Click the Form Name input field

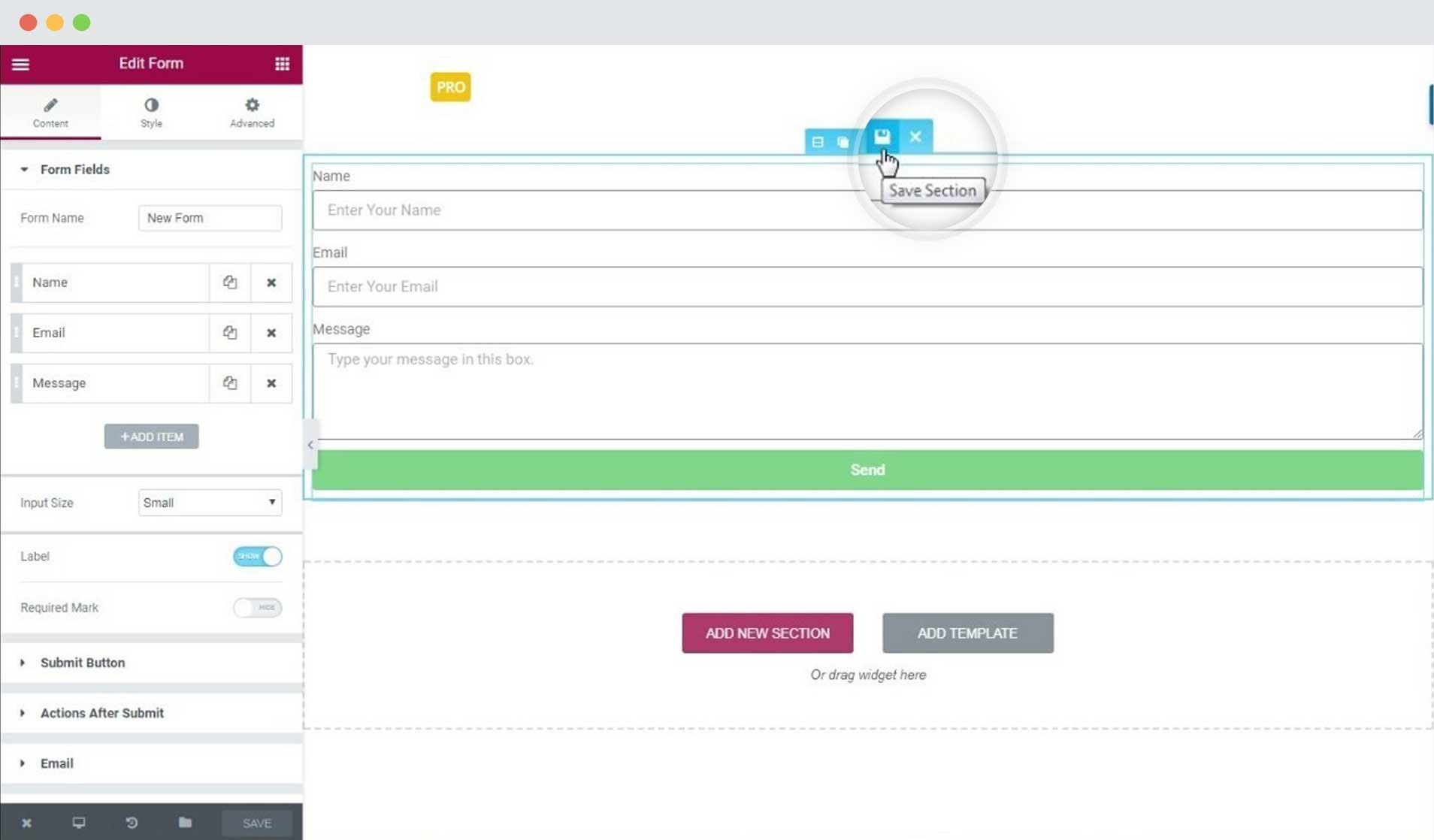point(210,218)
